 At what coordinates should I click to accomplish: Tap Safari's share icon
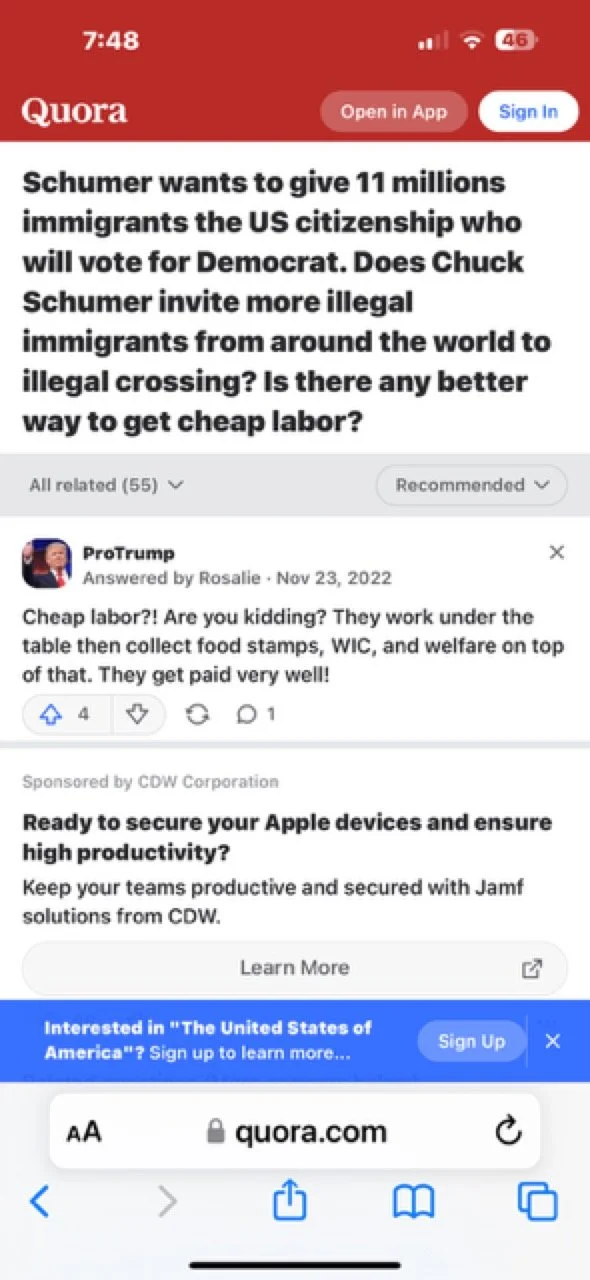[289, 1200]
